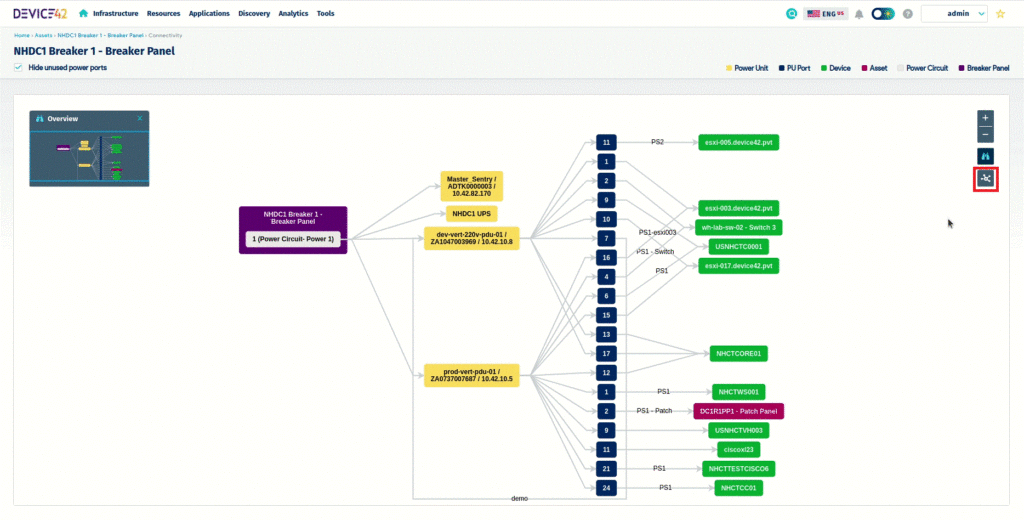
Task: Select port 2 labeled PS1 - Patch
Action: pyautogui.click(x=606, y=411)
